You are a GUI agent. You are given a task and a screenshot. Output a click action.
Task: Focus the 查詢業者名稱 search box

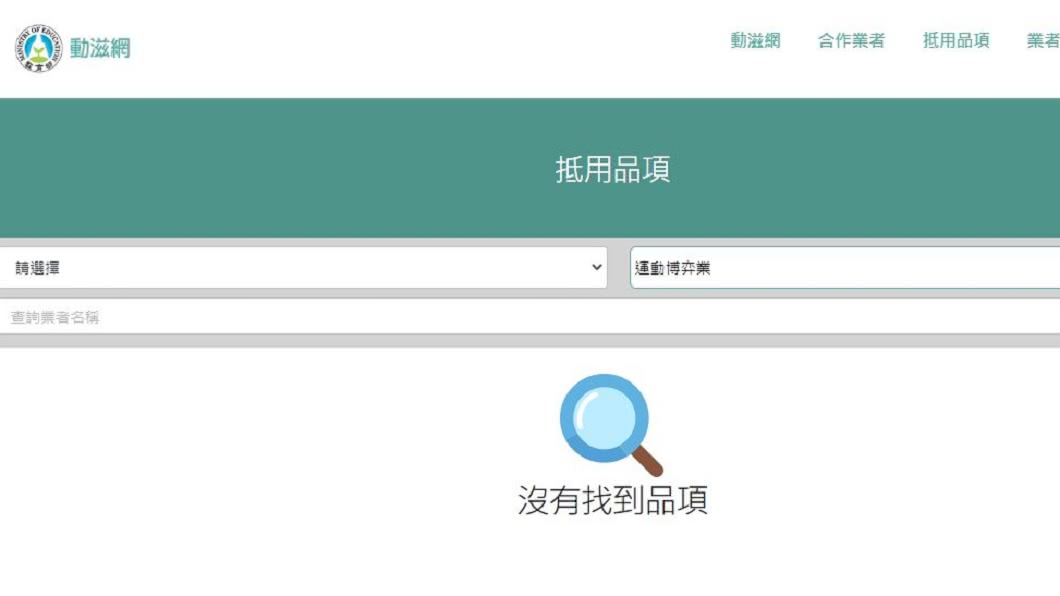[530, 317]
